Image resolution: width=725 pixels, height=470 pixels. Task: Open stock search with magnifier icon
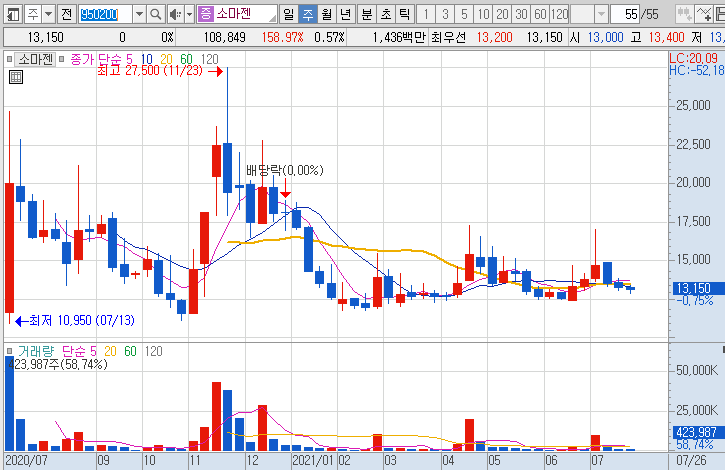click(156, 14)
